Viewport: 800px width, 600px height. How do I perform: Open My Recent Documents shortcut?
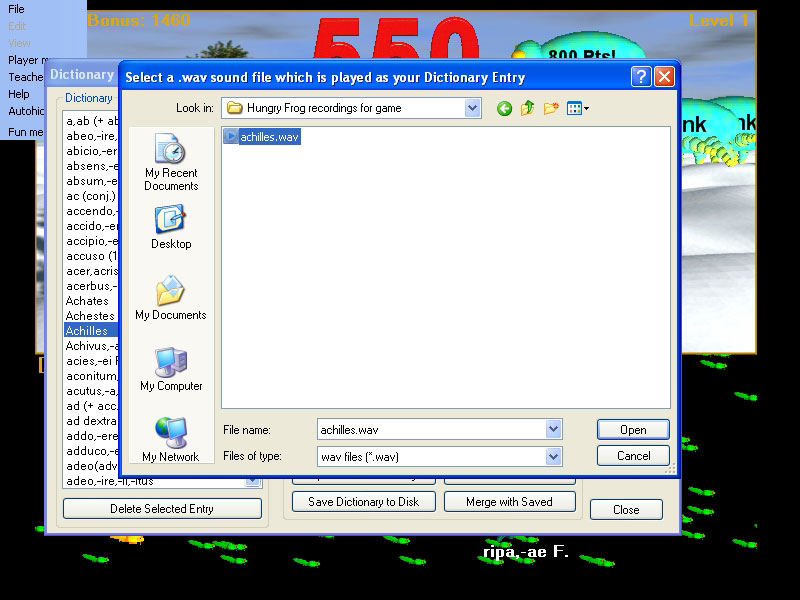171,163
